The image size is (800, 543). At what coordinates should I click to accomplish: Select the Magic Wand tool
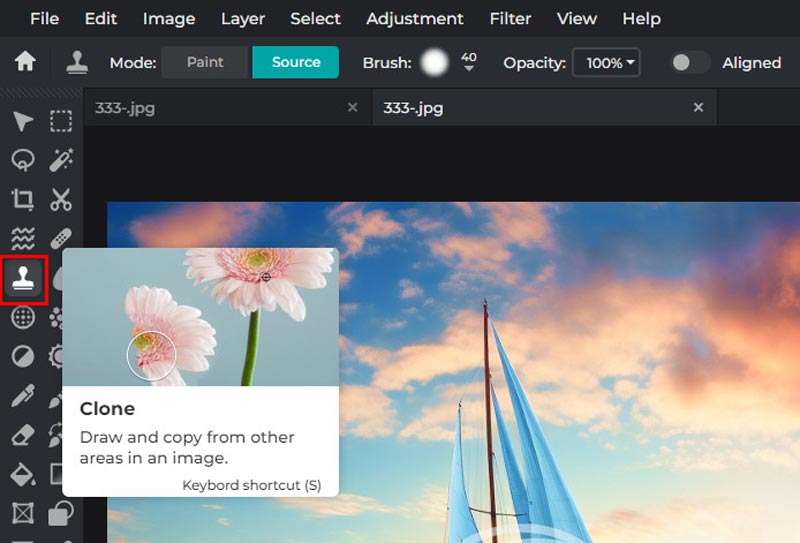point(61,160)
